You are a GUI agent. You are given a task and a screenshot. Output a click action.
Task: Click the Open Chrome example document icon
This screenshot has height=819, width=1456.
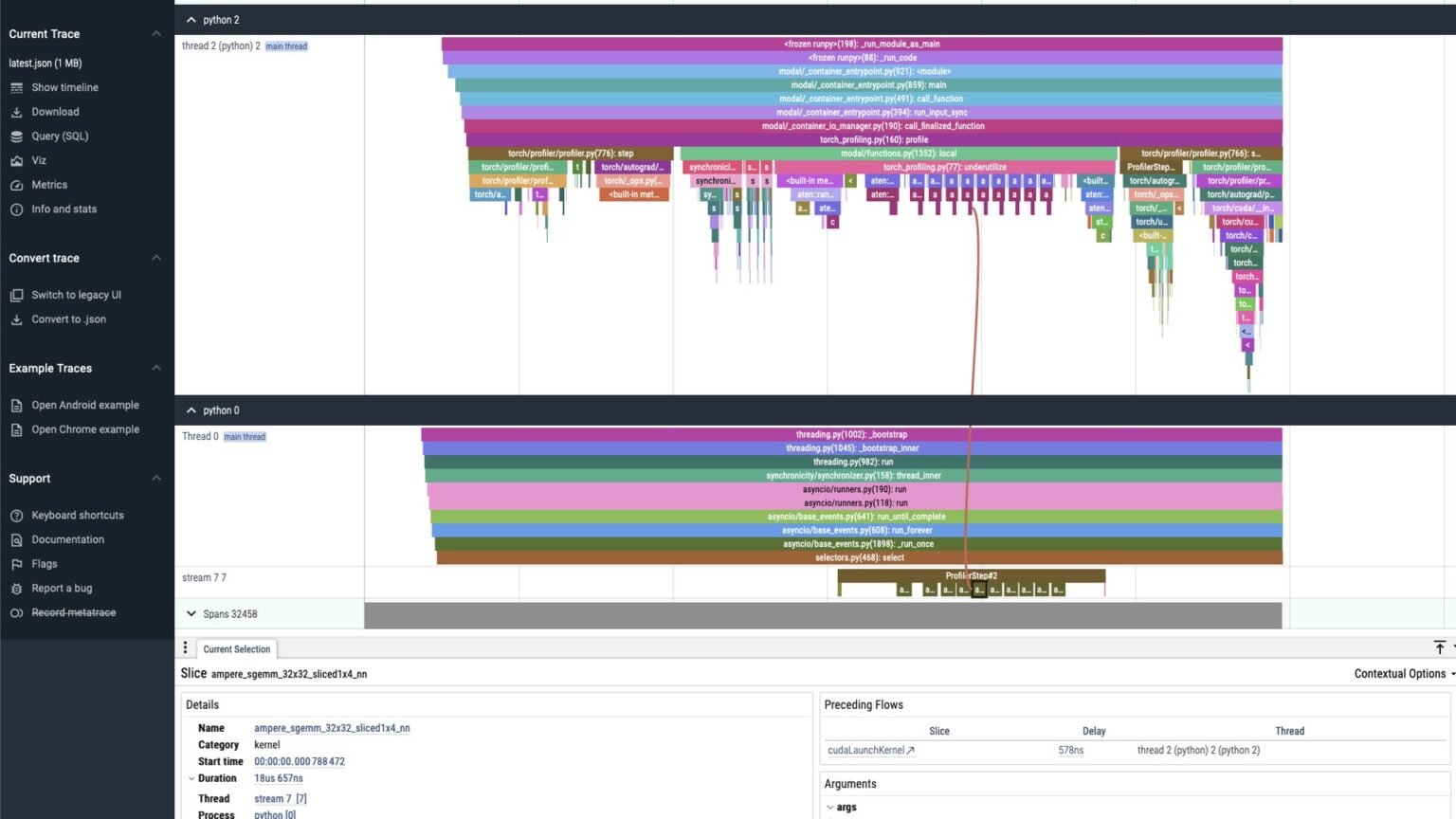coord(16,429)
